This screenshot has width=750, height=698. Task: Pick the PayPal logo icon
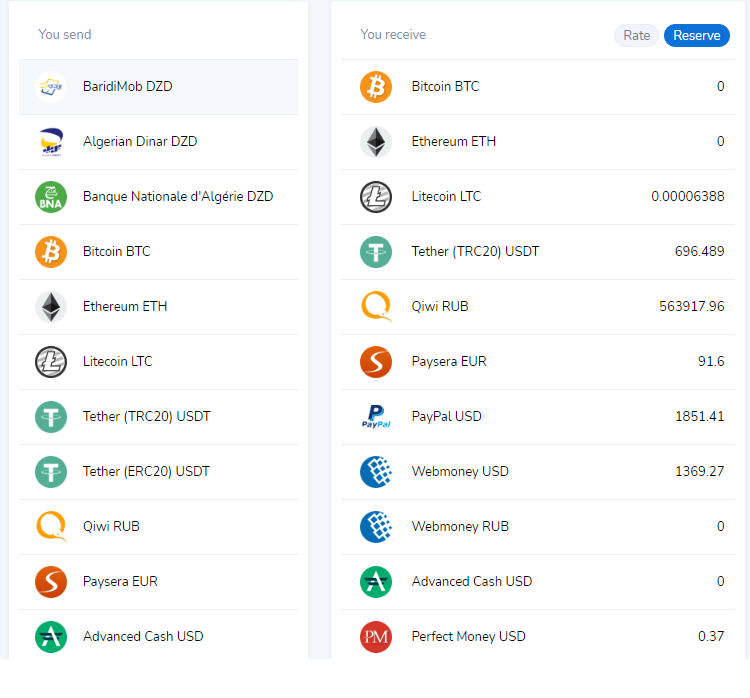pos(376,417)
